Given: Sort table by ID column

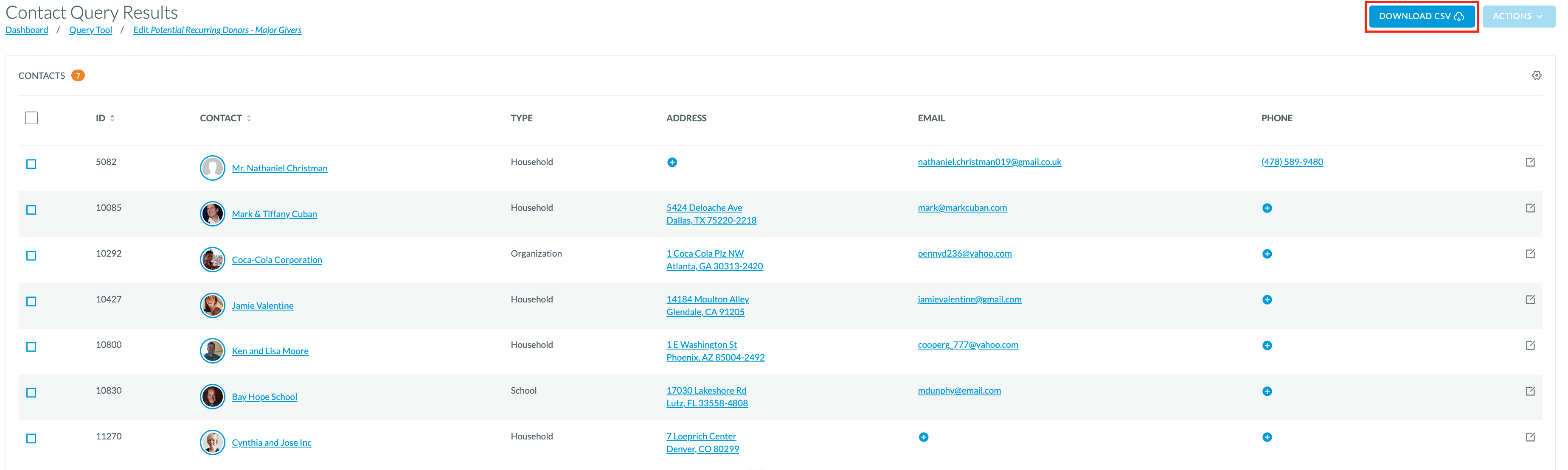Looking at the screenshot, I should [x=105, y=118].
